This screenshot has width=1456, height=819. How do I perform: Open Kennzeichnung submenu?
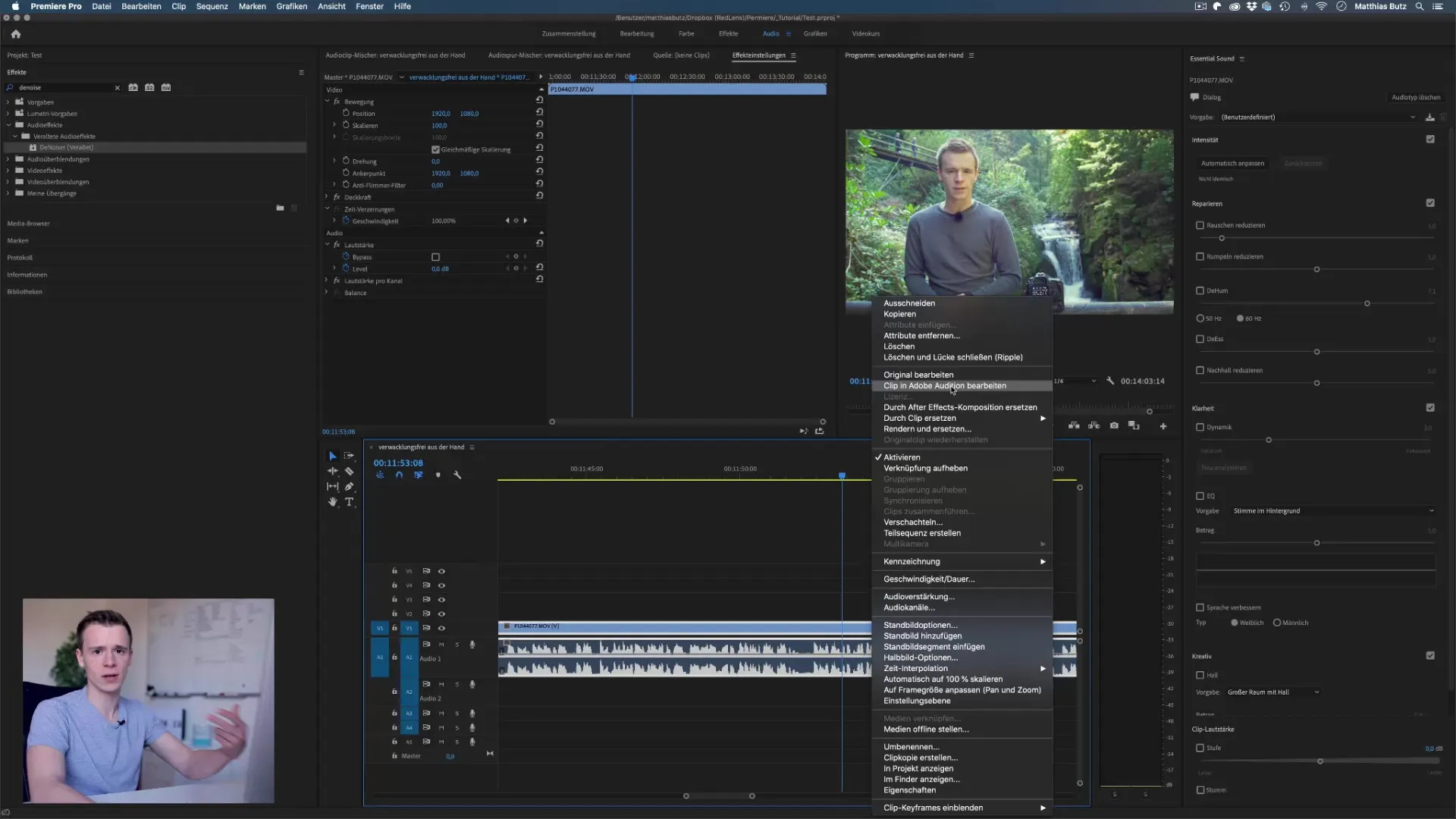click(x=962, y=561)
